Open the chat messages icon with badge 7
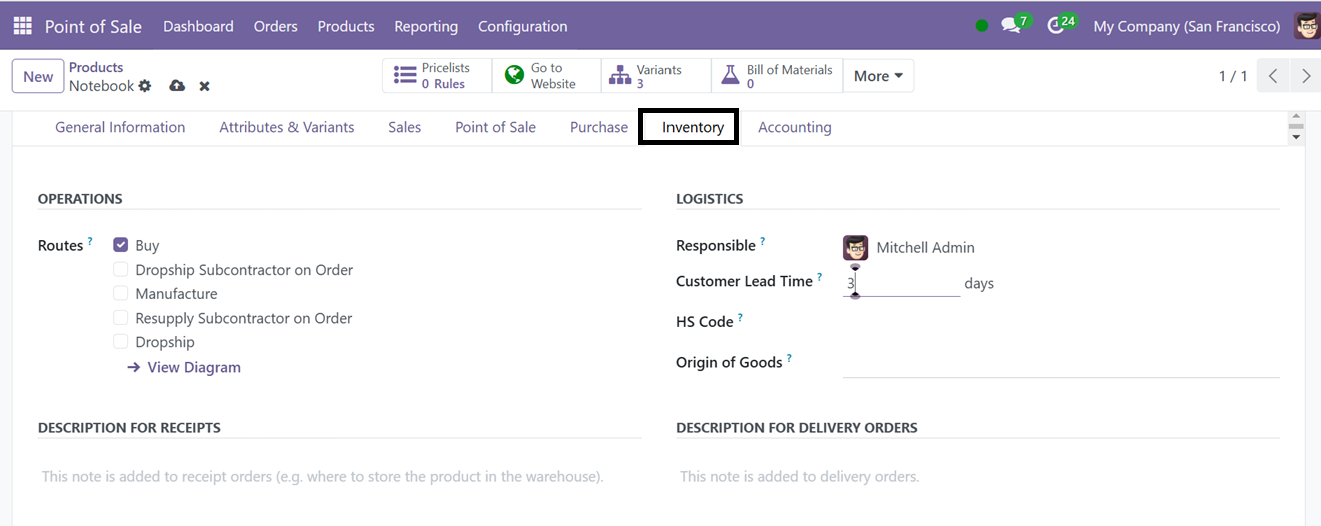Image resolution: width=1321 pixels, height=526 pixels. click(x=1012, y=26)
